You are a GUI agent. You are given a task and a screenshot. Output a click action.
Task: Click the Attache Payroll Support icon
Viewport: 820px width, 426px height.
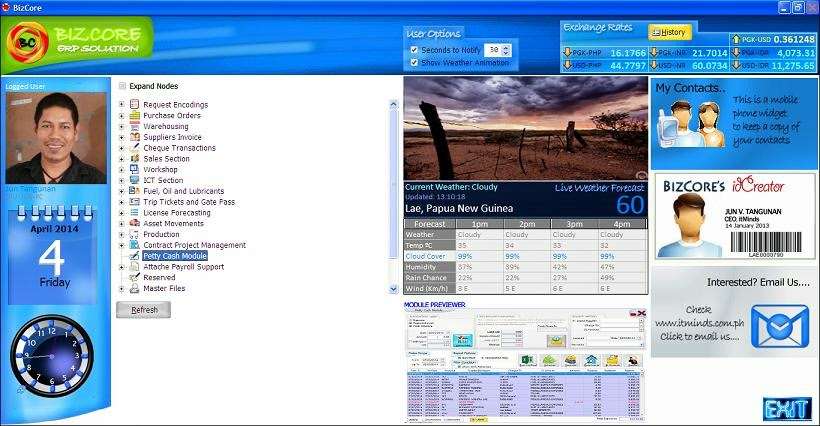tap(134, 267)
